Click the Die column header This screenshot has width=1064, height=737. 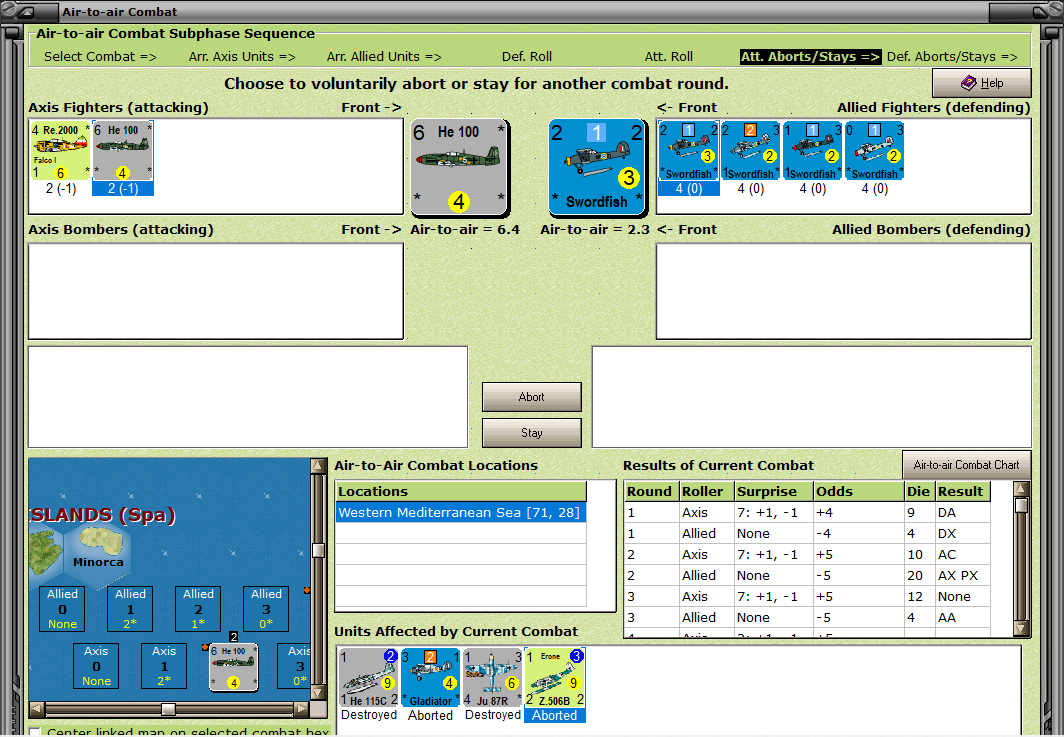[x=919, y=491]
